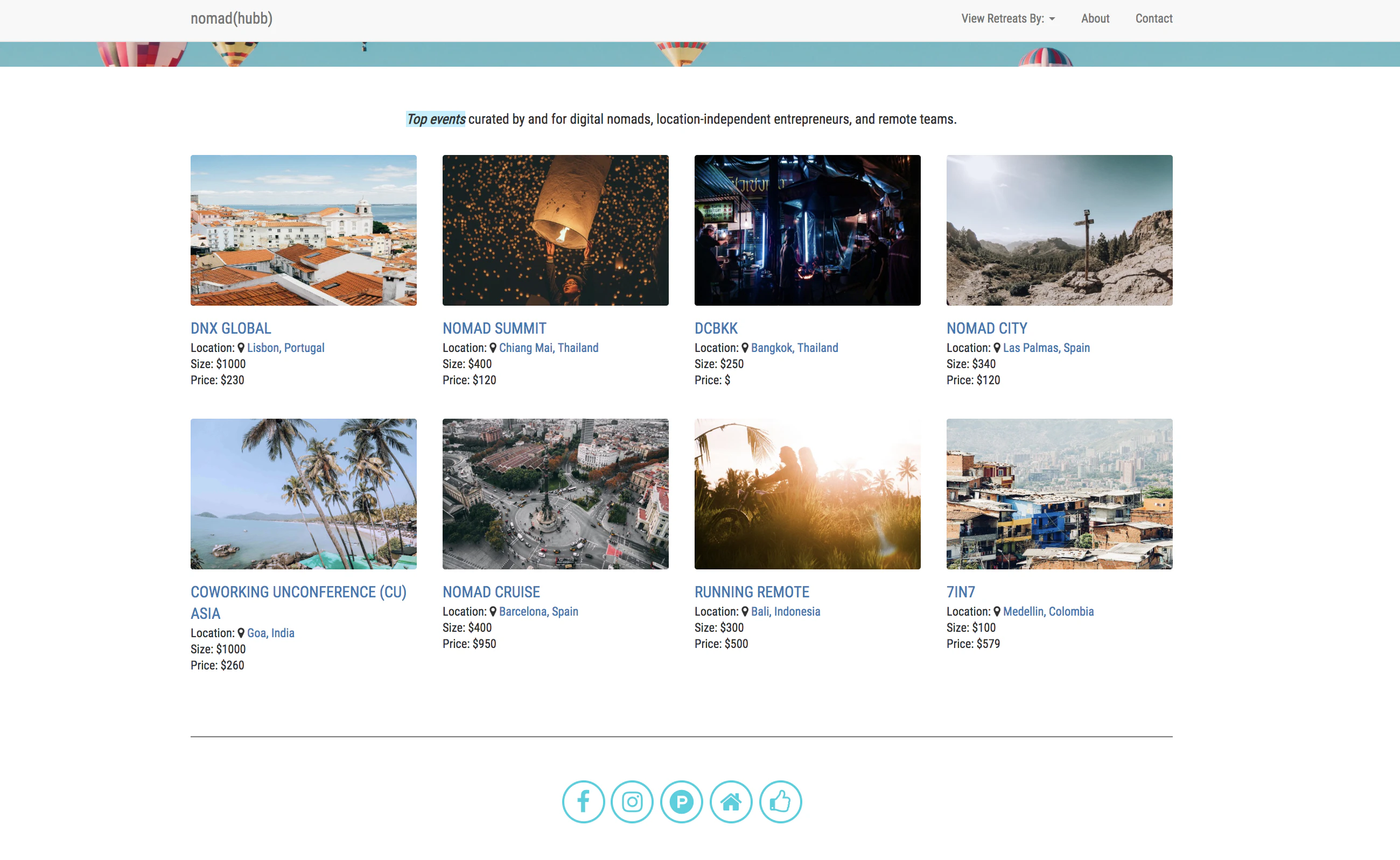Follow the Las Palmas, Spain link
The width and height of the screenshot is (1400, 860).
[1046, 348]
